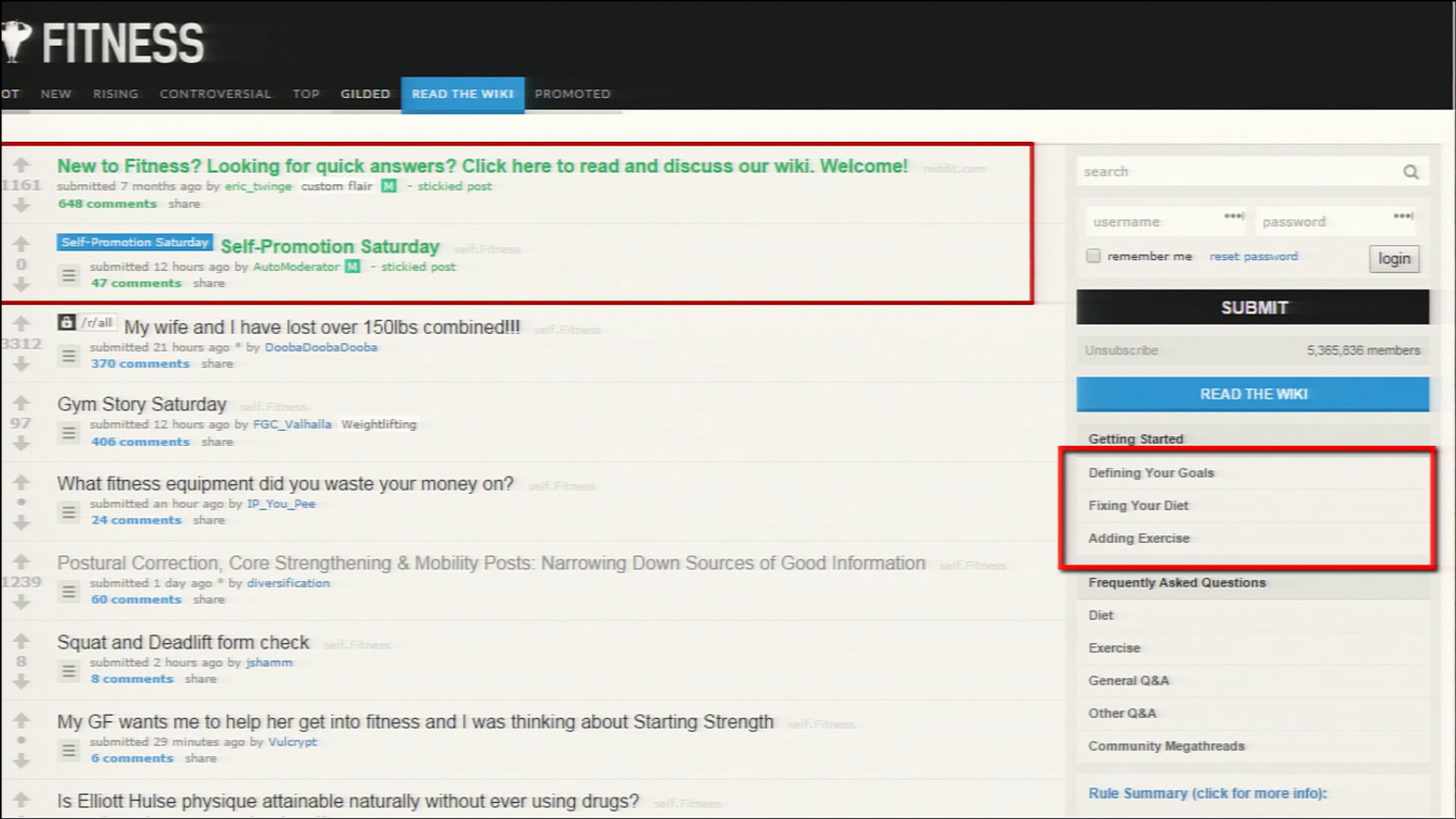
Task: Open user DoobaDoobaDooba's profile
Action: click(321, 348)
